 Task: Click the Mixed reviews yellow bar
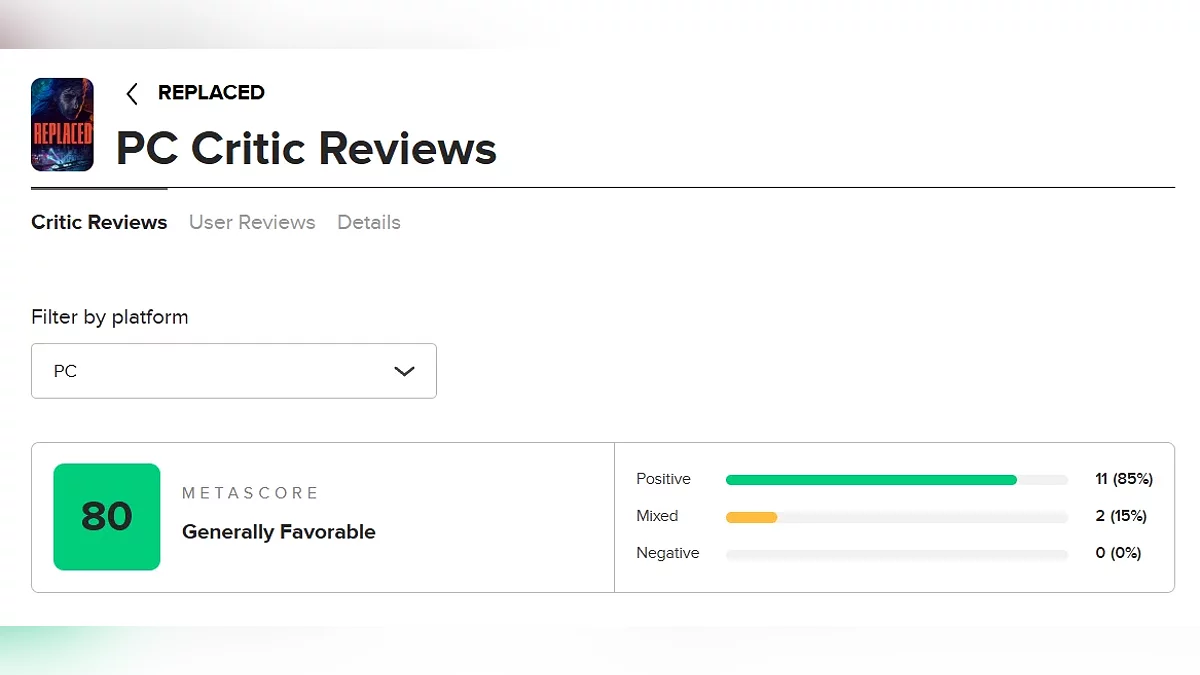coord(750,517)
